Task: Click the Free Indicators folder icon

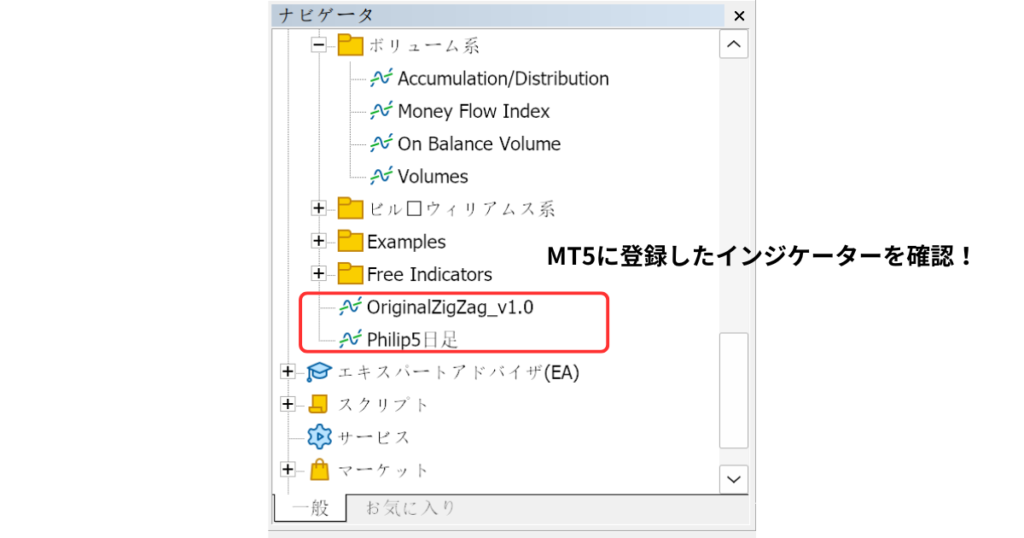Action: click(x=350, y=274)
